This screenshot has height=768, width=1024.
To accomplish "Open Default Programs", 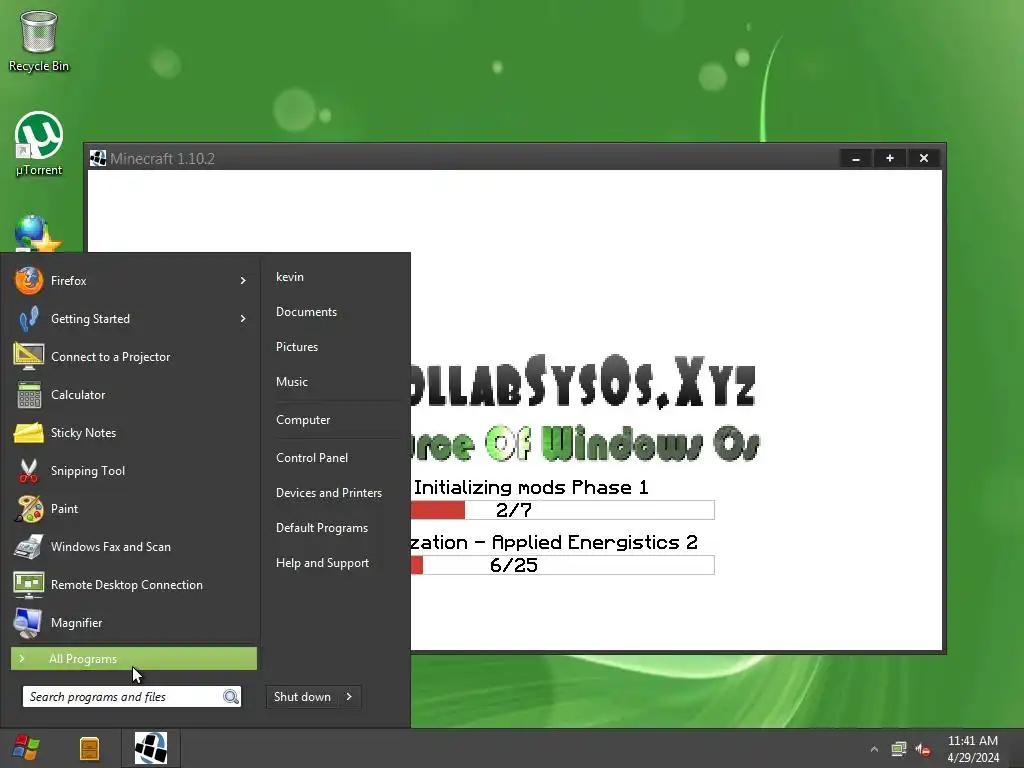I will click(322, 528).
